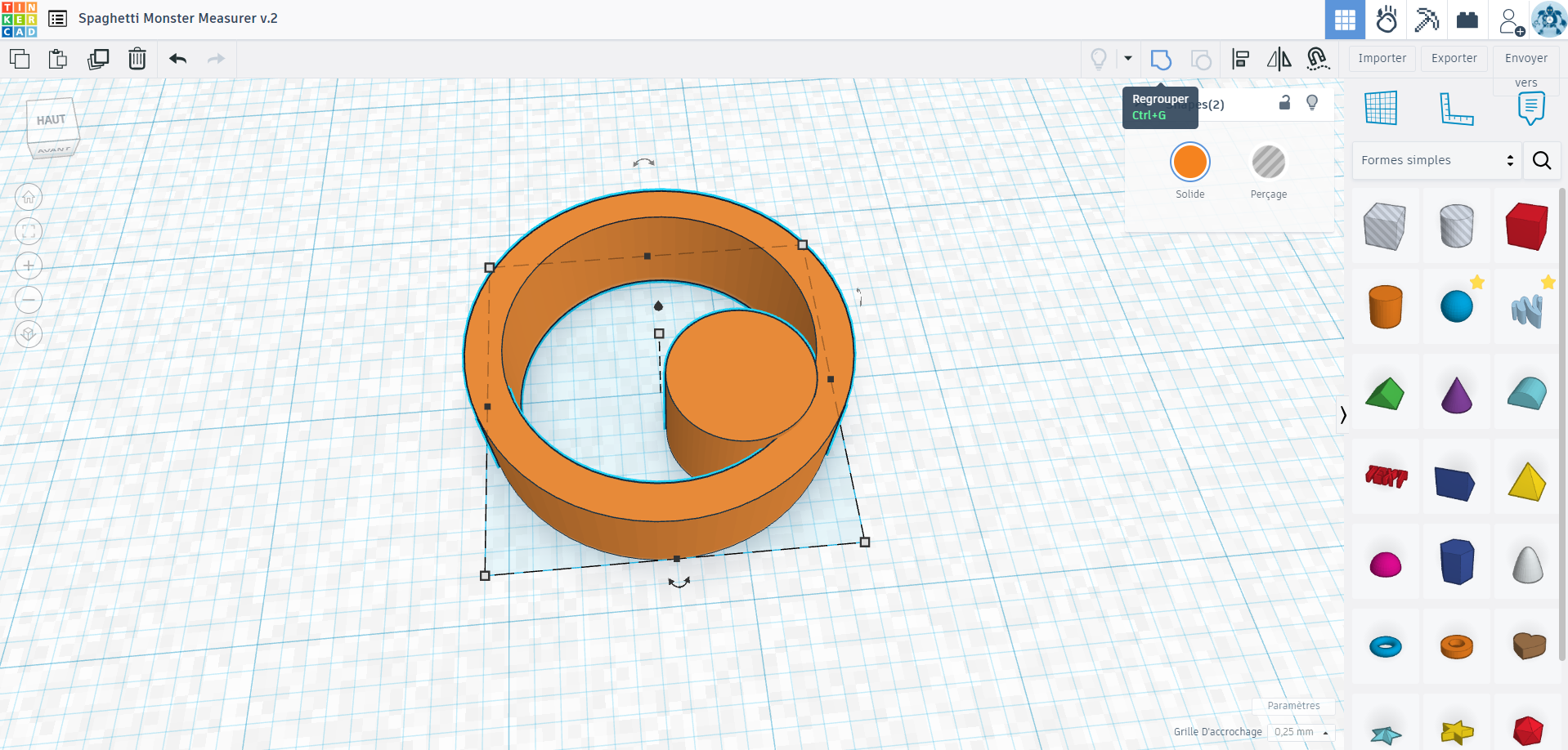The width and height of the screenshot is (1568, 750).
Task: Select the workplane tool icon
Action: (1381, 108)
